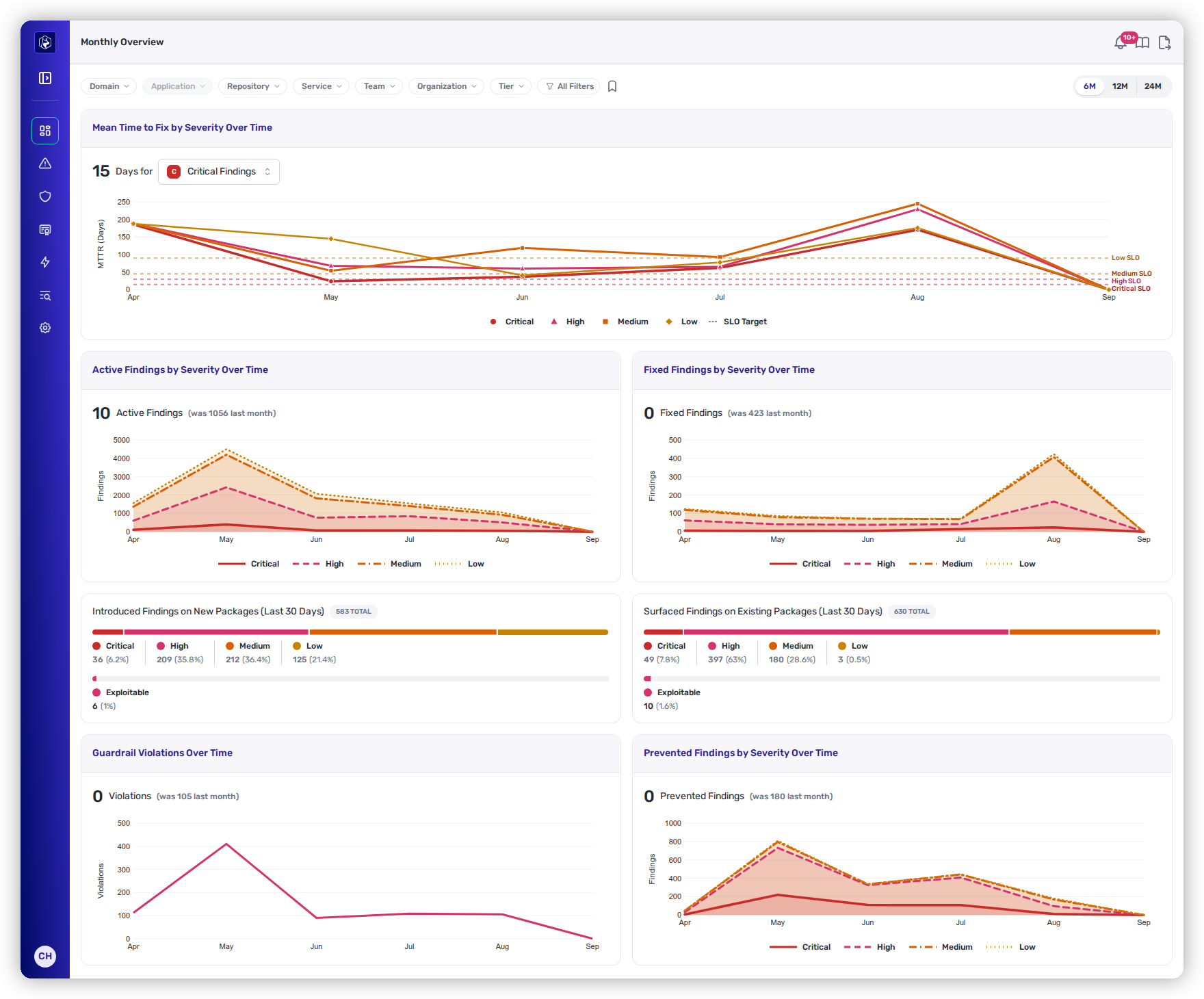
Task: Toggle the sidebar panel collapse icon
Action: pyautogui.click(x=45, y=78)
